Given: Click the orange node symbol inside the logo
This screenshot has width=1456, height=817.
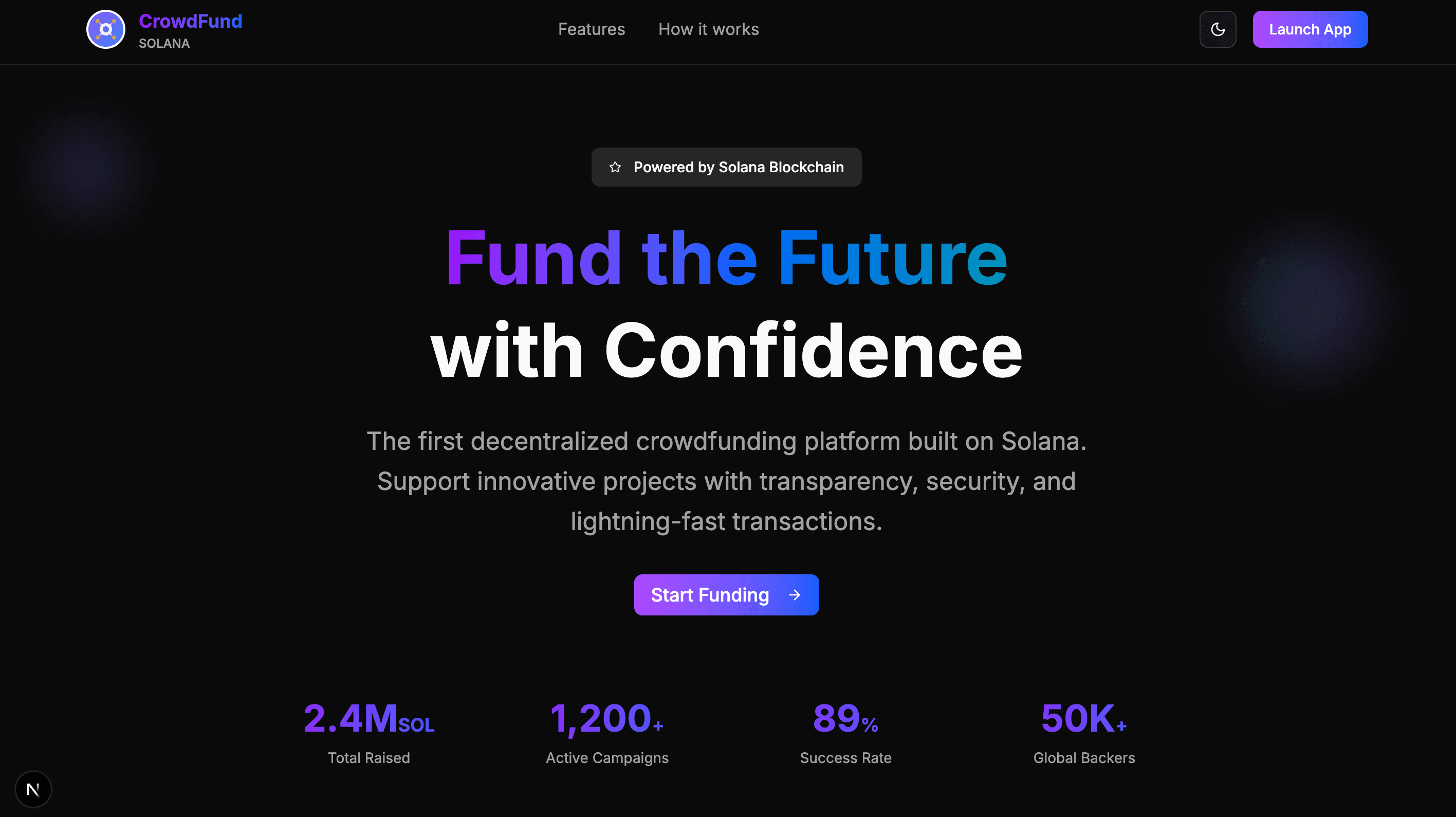Looking at the screenshot, I should coord(105,29).
